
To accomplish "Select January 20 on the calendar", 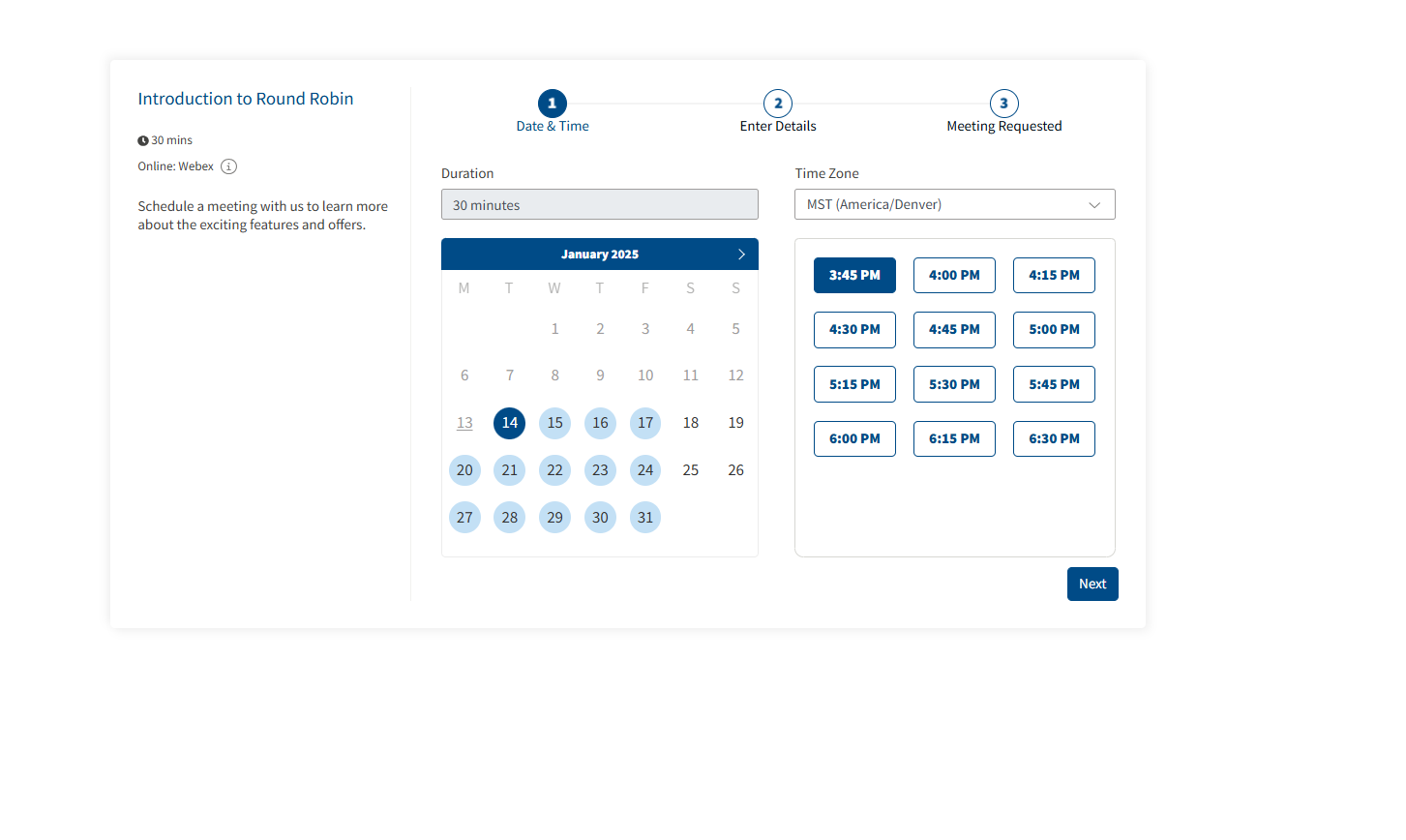I will 464,470.
